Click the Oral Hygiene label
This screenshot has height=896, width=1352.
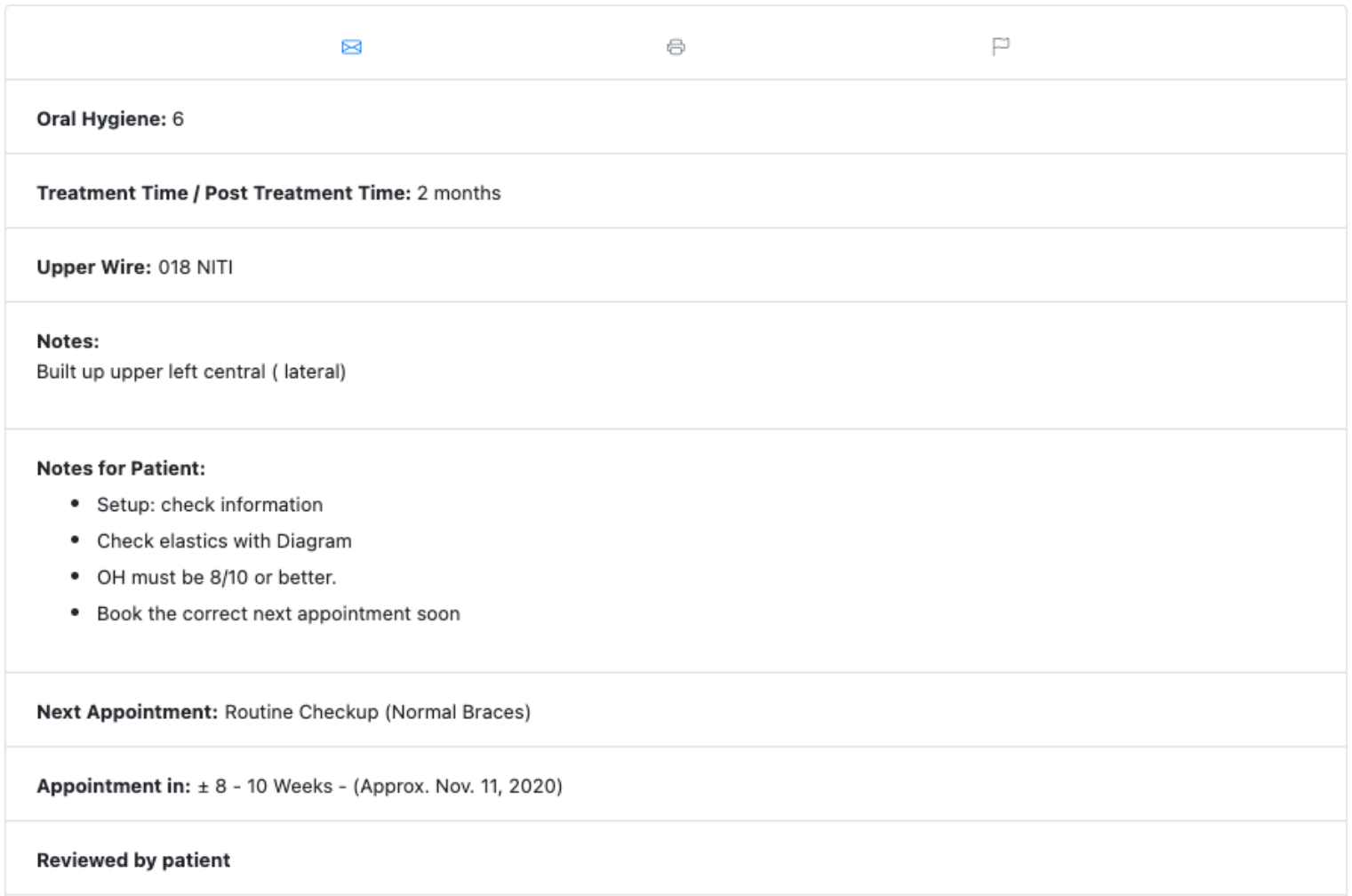click(101, 119)
